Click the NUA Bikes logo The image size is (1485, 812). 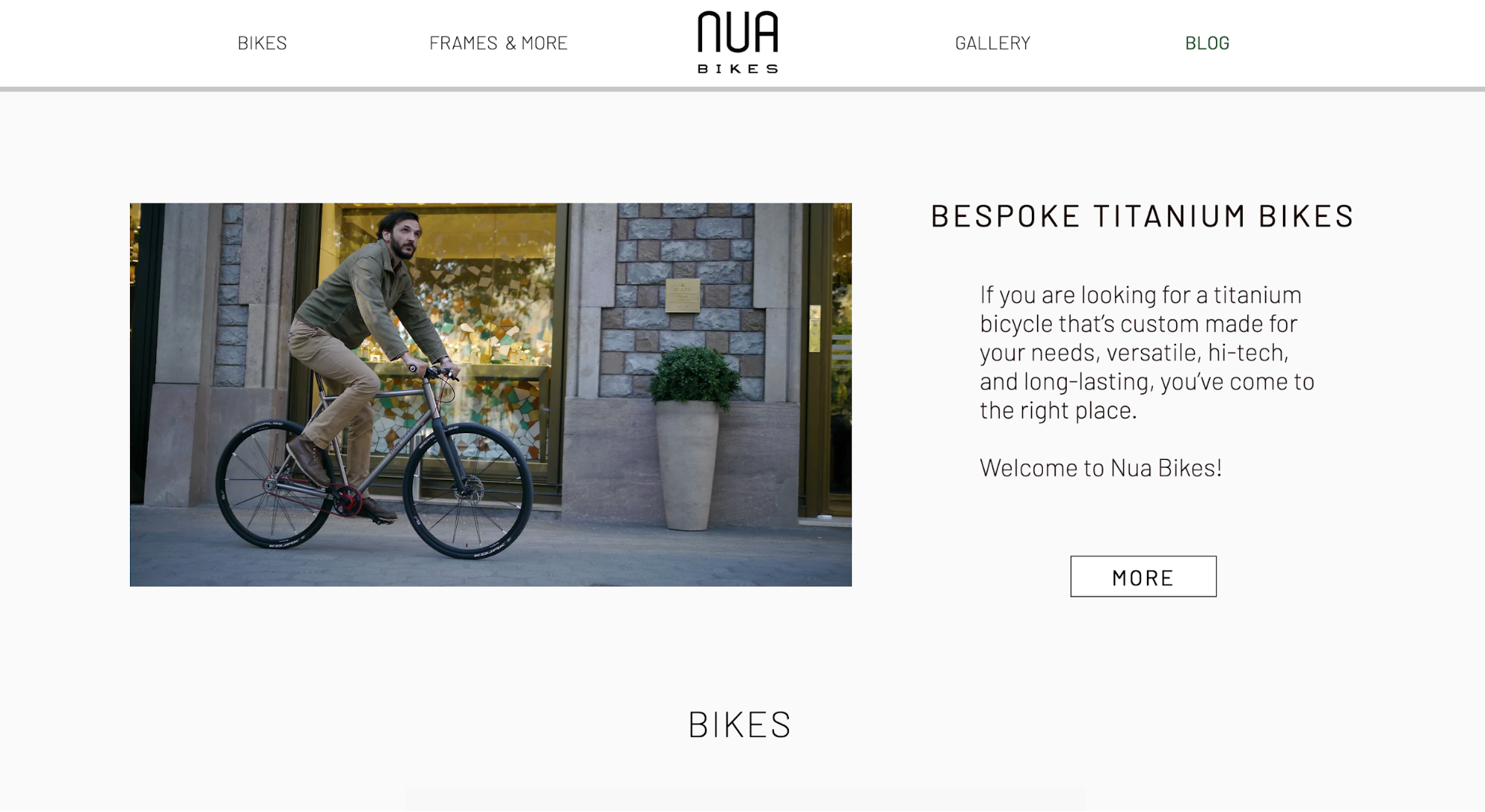pos(738,42)
